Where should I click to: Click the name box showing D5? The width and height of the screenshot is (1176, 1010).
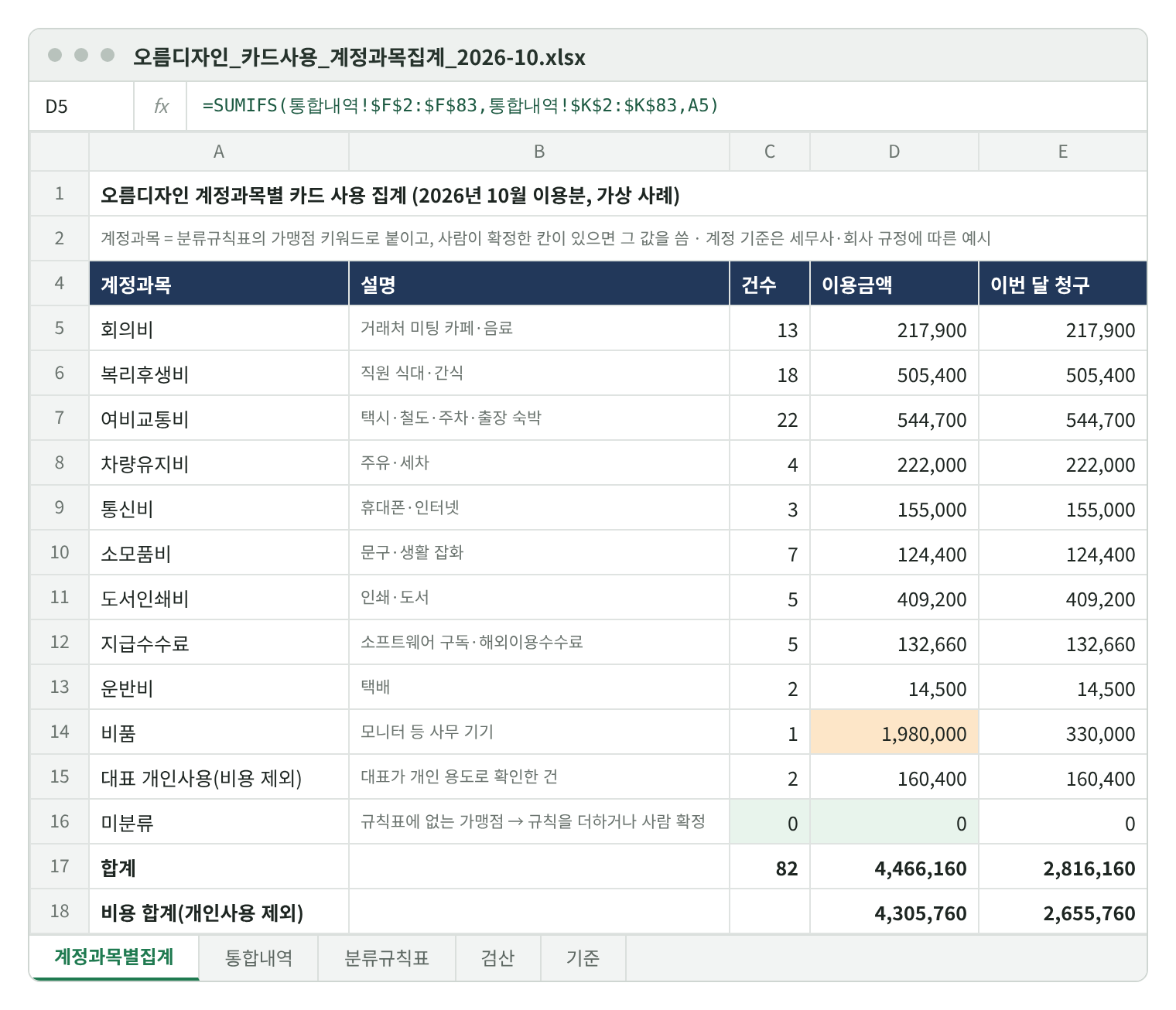(81, 106)
